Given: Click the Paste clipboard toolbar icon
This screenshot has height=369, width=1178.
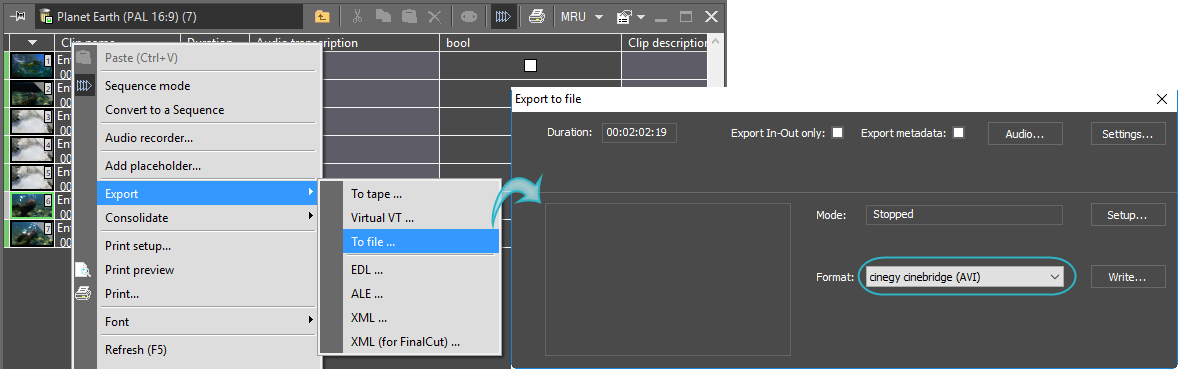Looking at the screenshot, I should [x=409, y=16].
